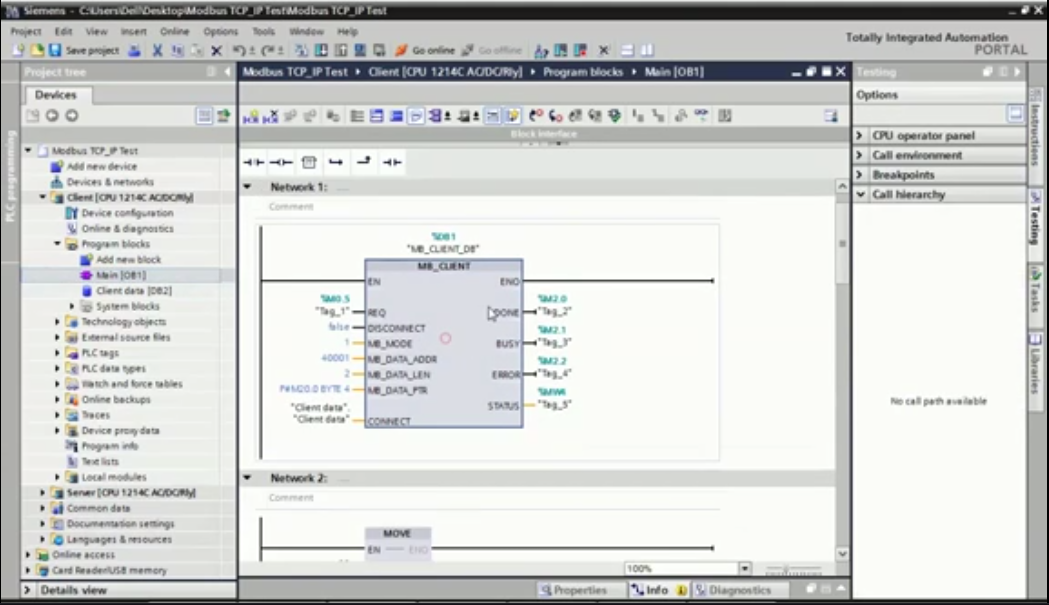Image resolution: width=1049 pixels, height=605 pixels.
Task: Click the Save project toolbar icon
Action: point(53,50)
